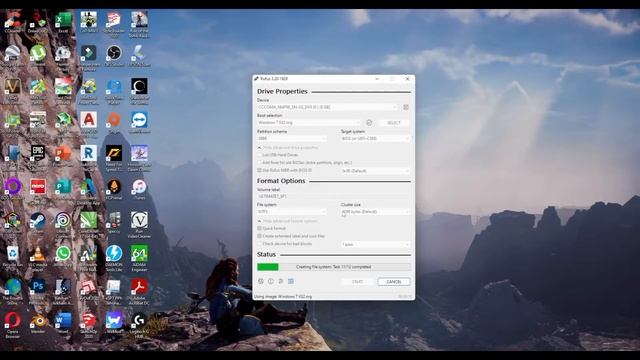Image resolution: width=640 pixels, height=360 pixels.
Task: Collapse the advanced format options section
Action: coord(287,221)
